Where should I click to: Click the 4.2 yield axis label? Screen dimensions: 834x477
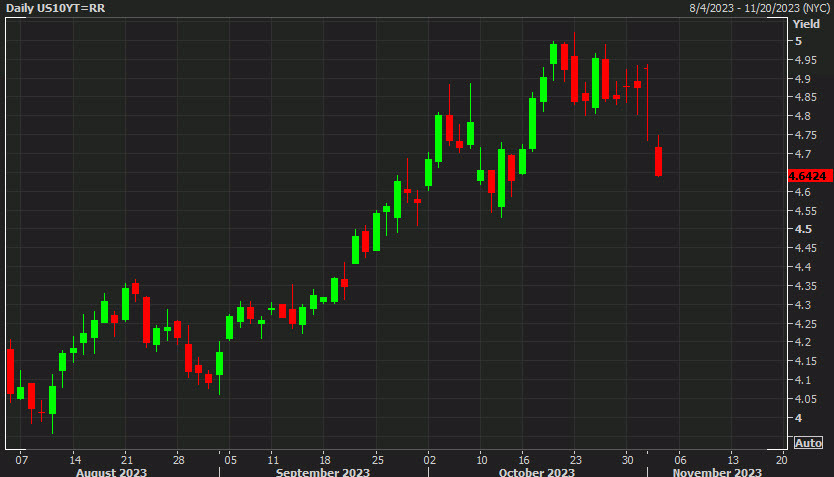(x=803, y=342)
